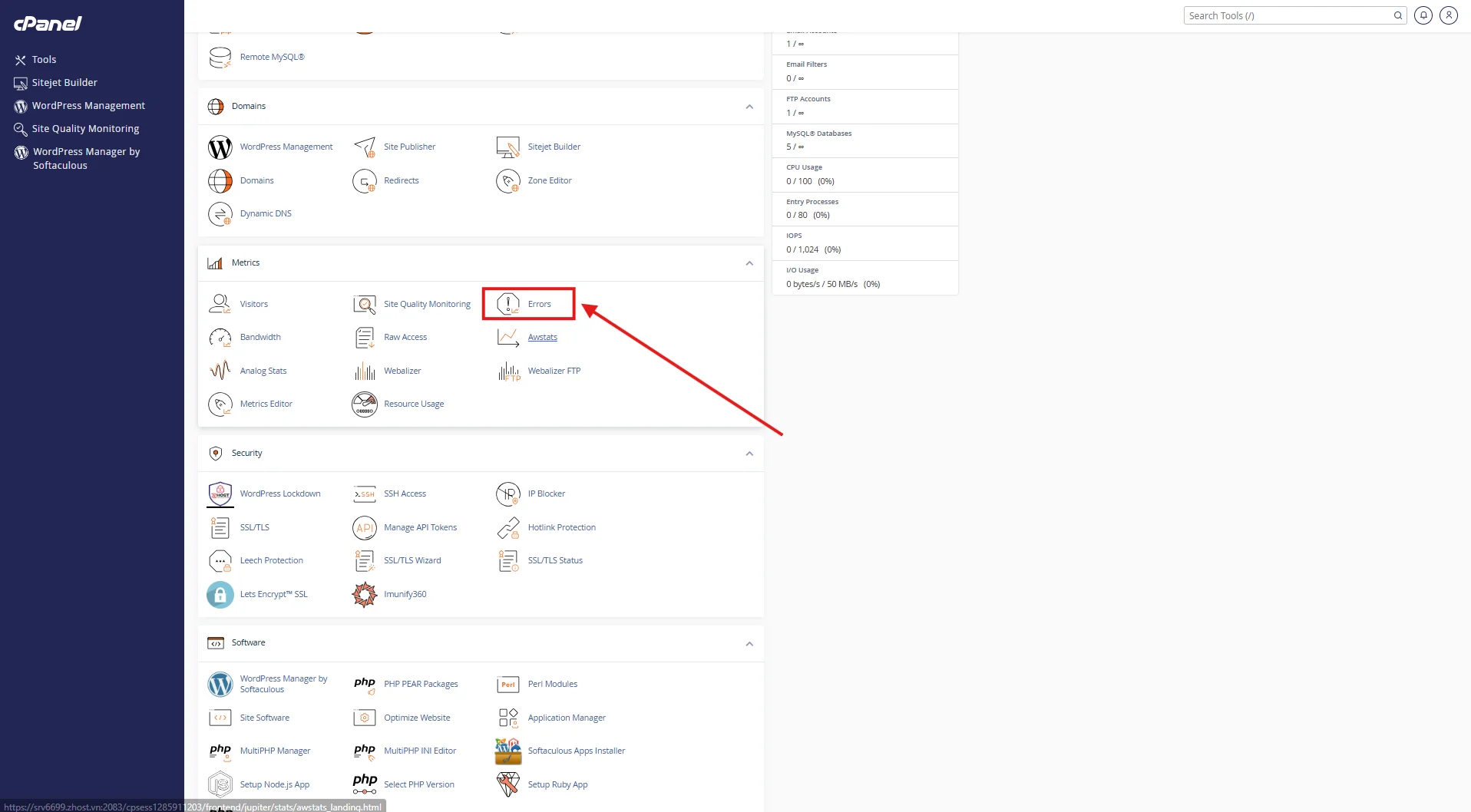The width and height of the screenshot is (1471, 812).
Task: Select the MySQL Databases count
Action: [x=795, y=147]
